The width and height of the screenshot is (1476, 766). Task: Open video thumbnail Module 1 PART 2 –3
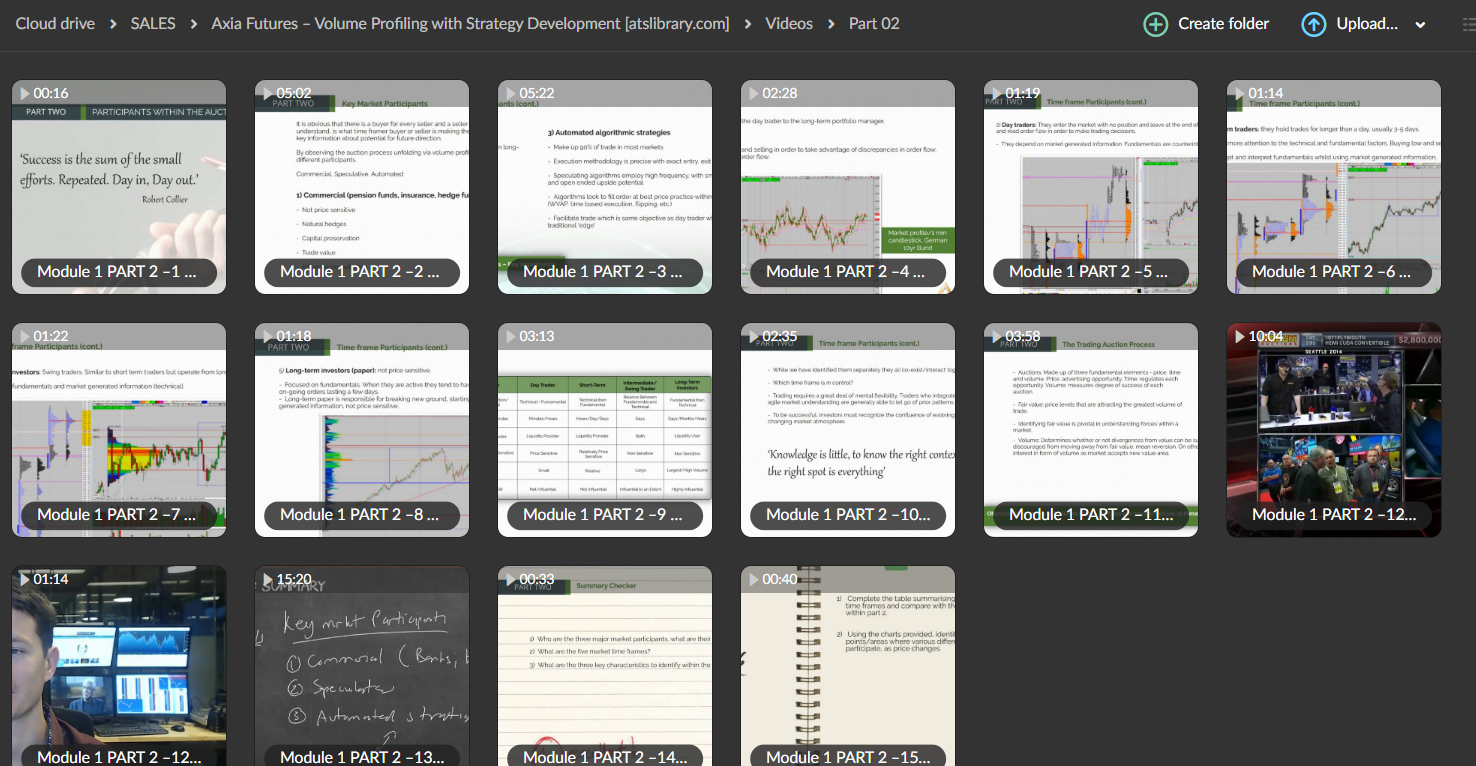605,187
